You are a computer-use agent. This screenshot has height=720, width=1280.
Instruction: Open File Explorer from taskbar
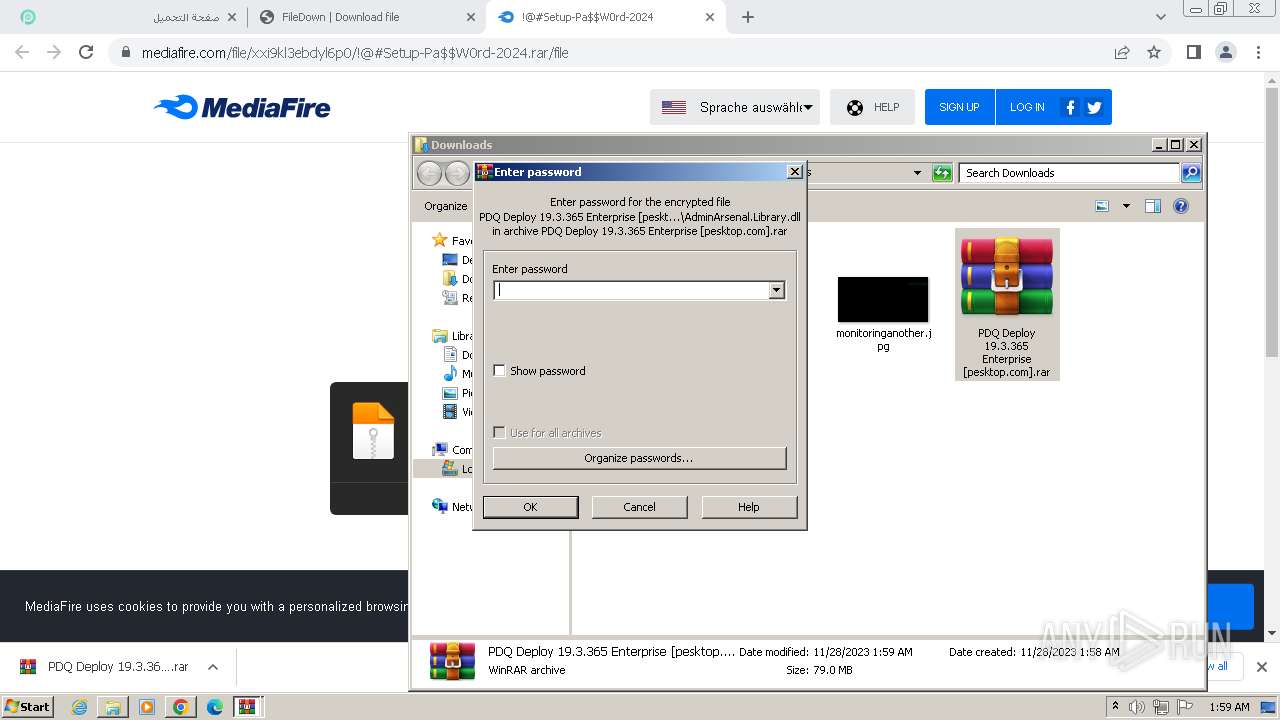[x=113, y=707]
